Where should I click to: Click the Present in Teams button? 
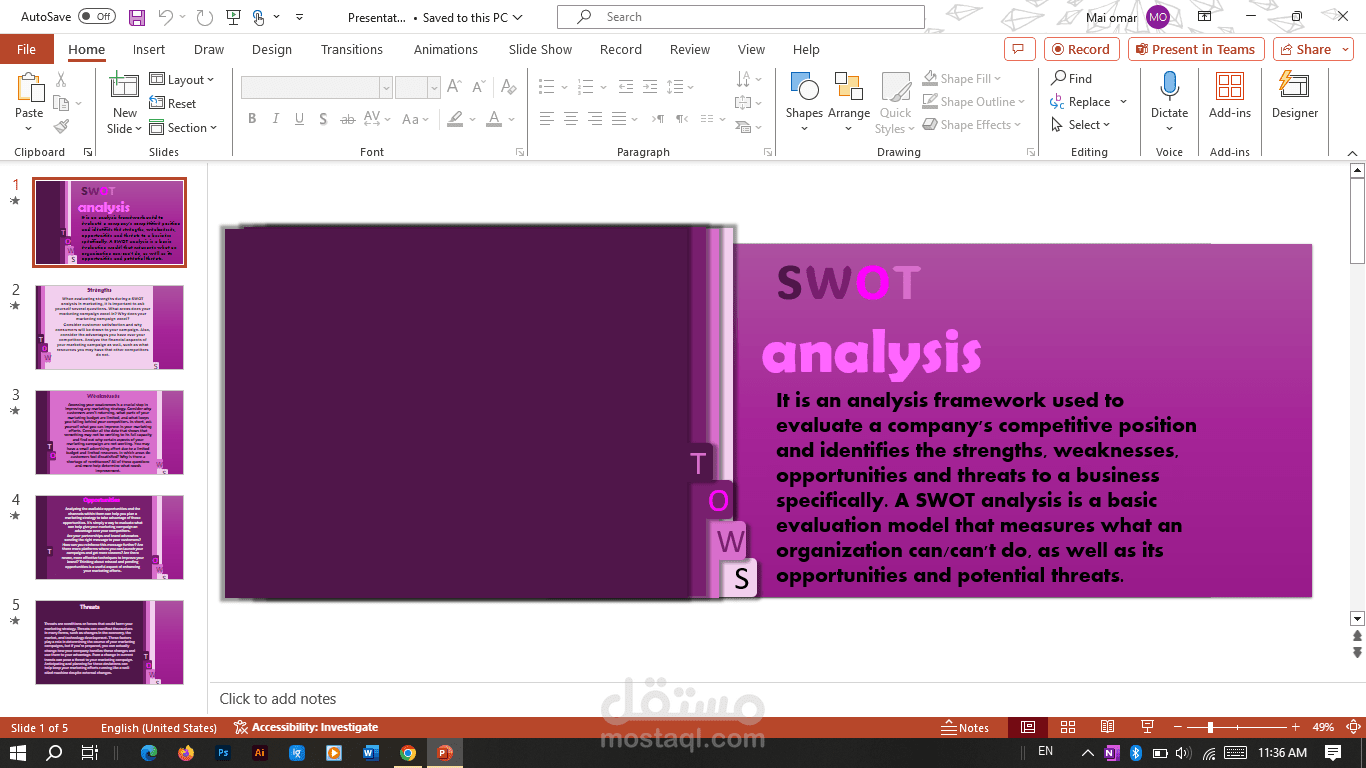point(1196,49)
